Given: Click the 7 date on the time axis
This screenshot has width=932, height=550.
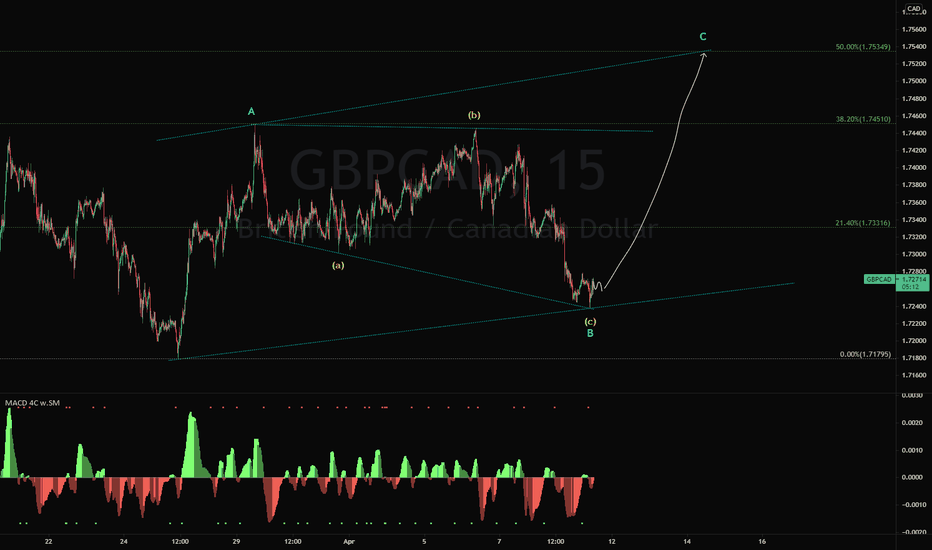Looking at the screenshot, I should 499,542.
